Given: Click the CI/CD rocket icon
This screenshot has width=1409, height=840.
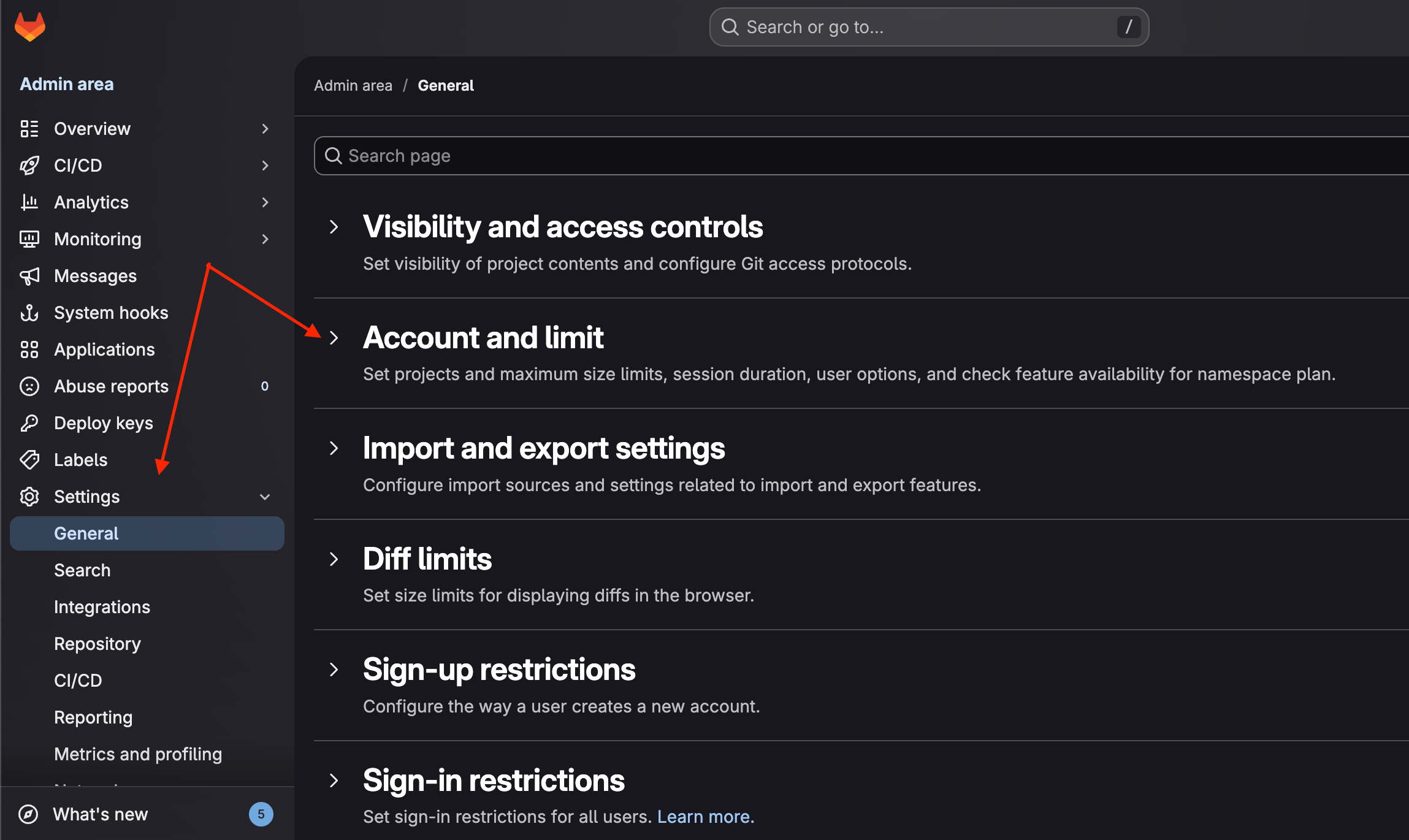Looking at the screenshot, I should [x=29, y=166].
